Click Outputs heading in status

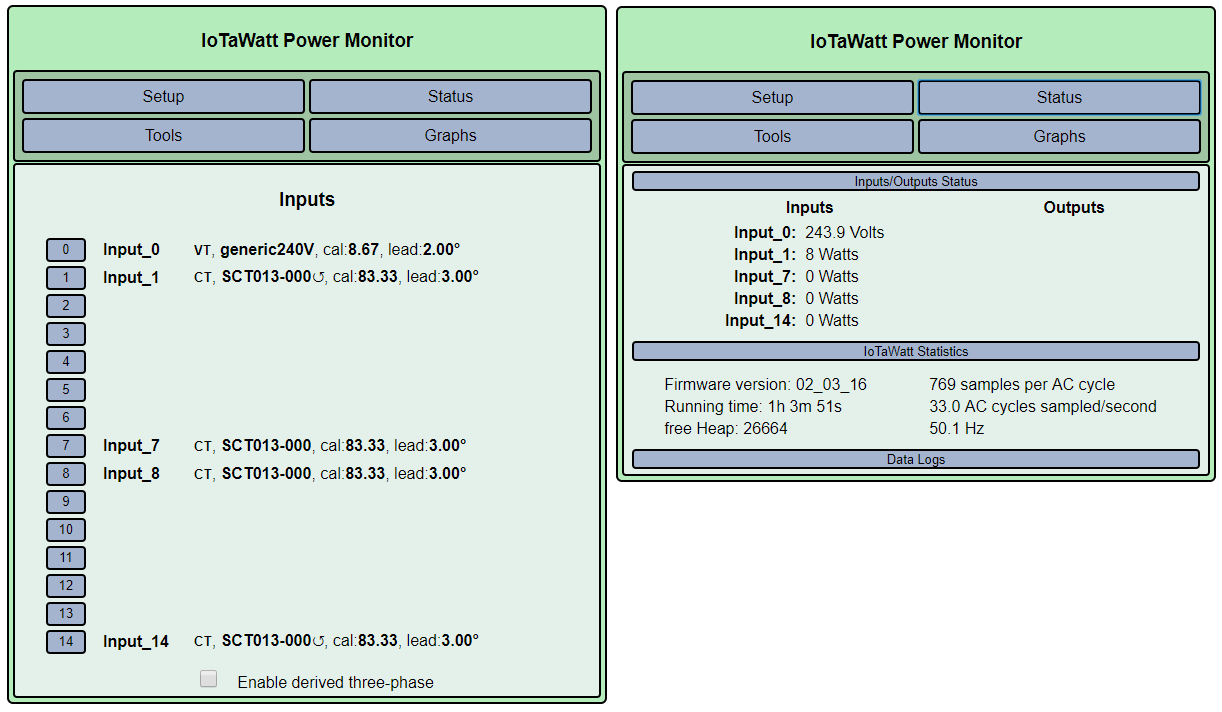click(x=1074, y=208)
